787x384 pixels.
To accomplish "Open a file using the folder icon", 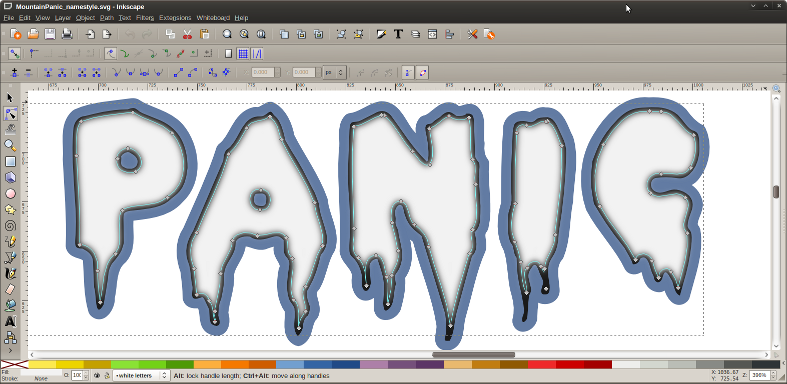I will [x=33, y=34].
